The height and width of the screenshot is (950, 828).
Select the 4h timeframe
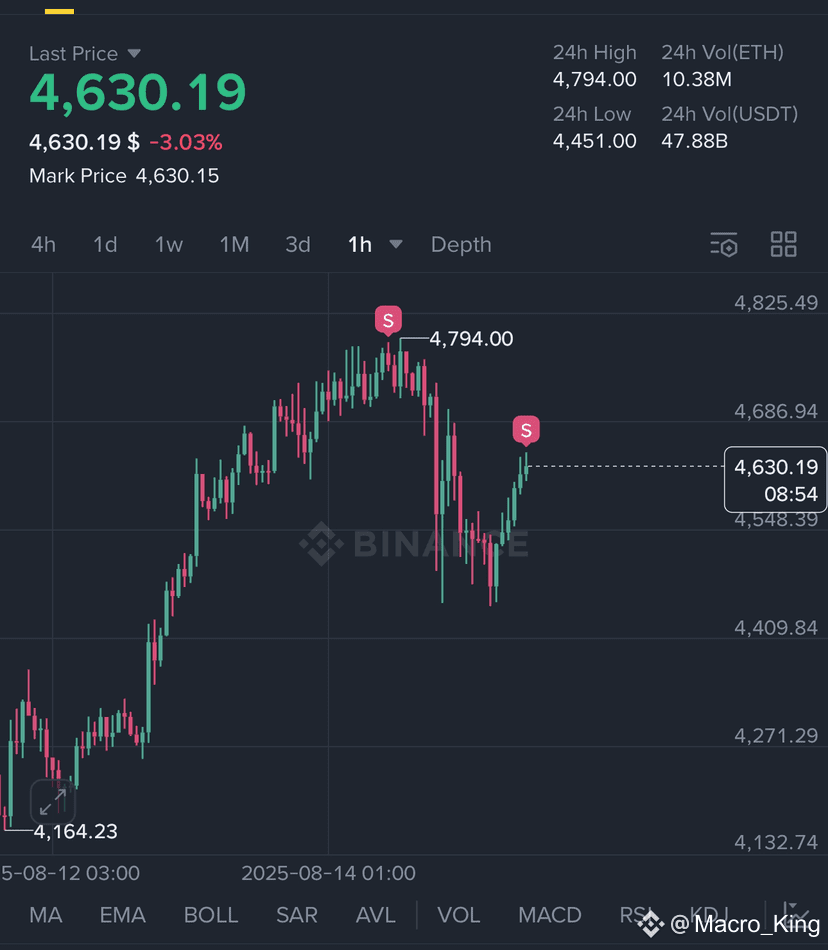click(43, 244)
